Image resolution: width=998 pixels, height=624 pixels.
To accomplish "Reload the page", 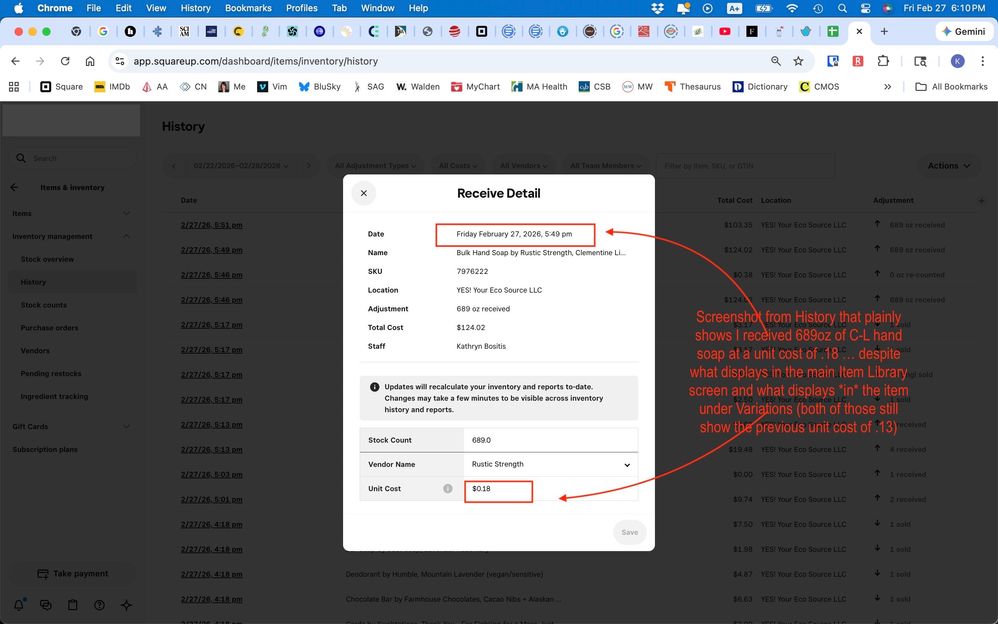I will pyautogui.click(x=65, y=61).
